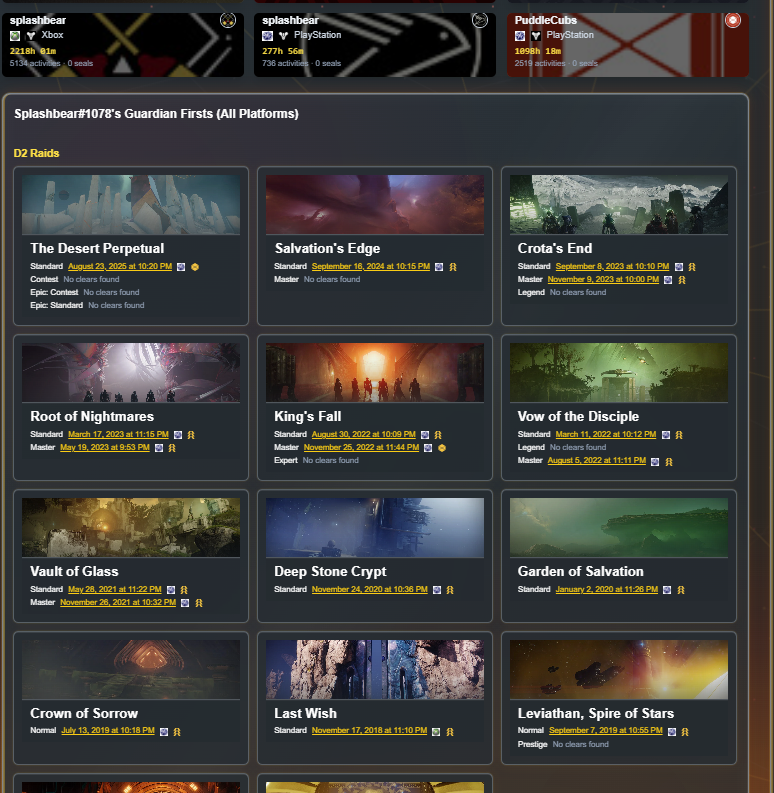Open the August 23, 2025 at 10:20 PM clear
The height and width of the screenshot is (793, 774).
click(x=120, y=267)
